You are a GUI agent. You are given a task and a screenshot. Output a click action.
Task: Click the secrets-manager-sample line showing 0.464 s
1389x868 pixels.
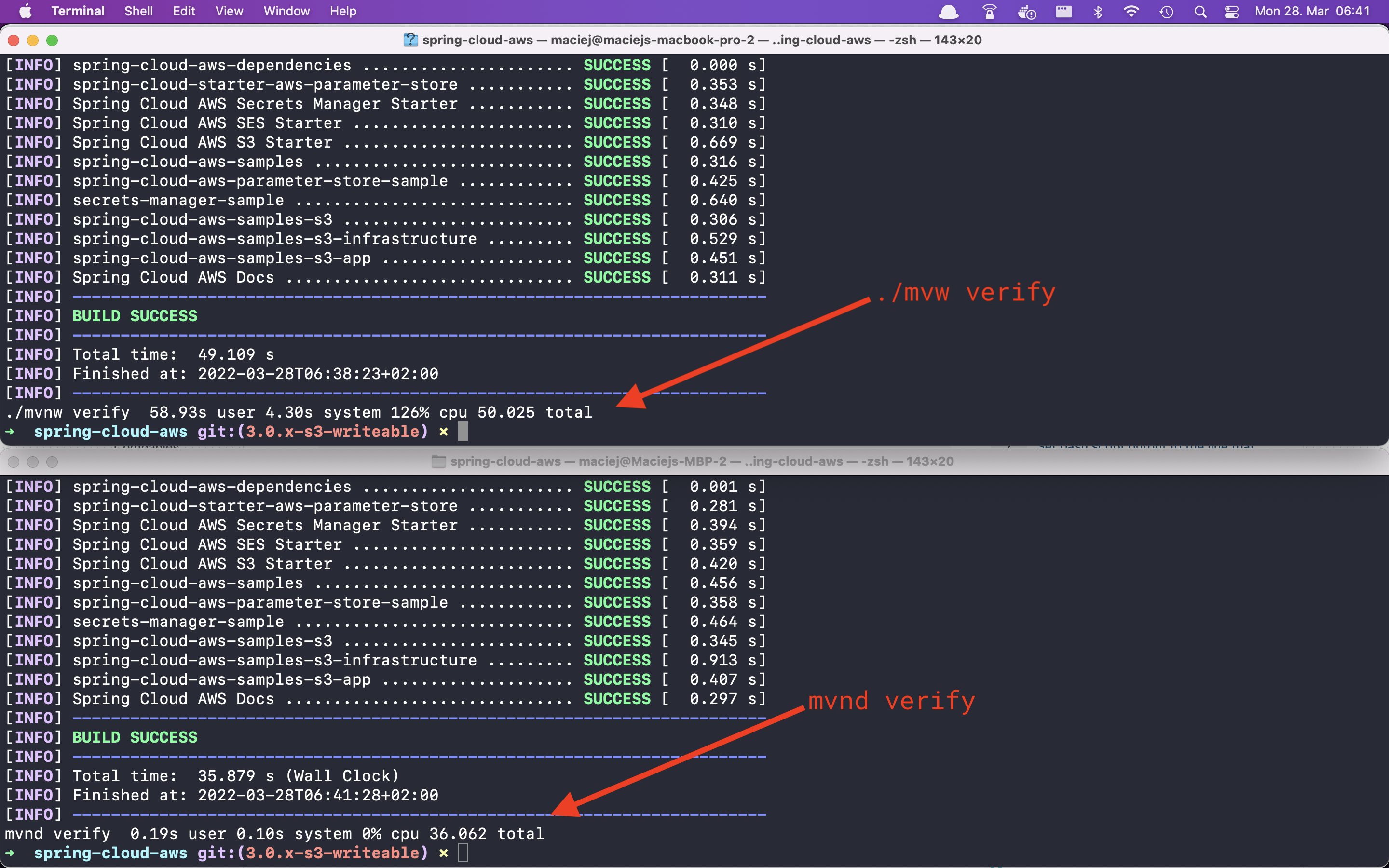coord(386,622)
